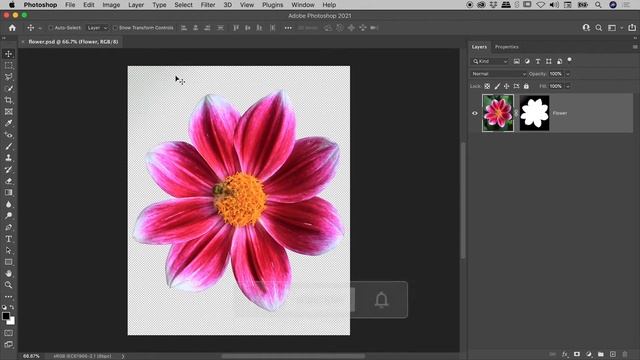Select the Path Selection tool
The height and width of the screenshot is (360, 640).
(x=9, y=250)
